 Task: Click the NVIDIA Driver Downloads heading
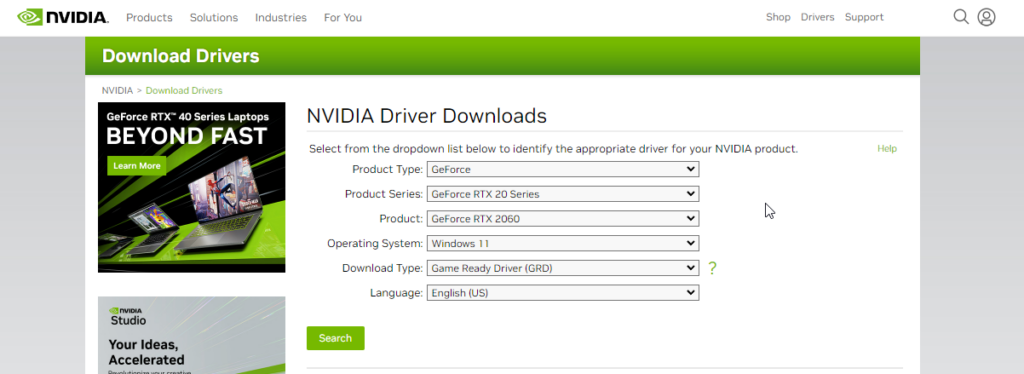[x=426, y=116]
